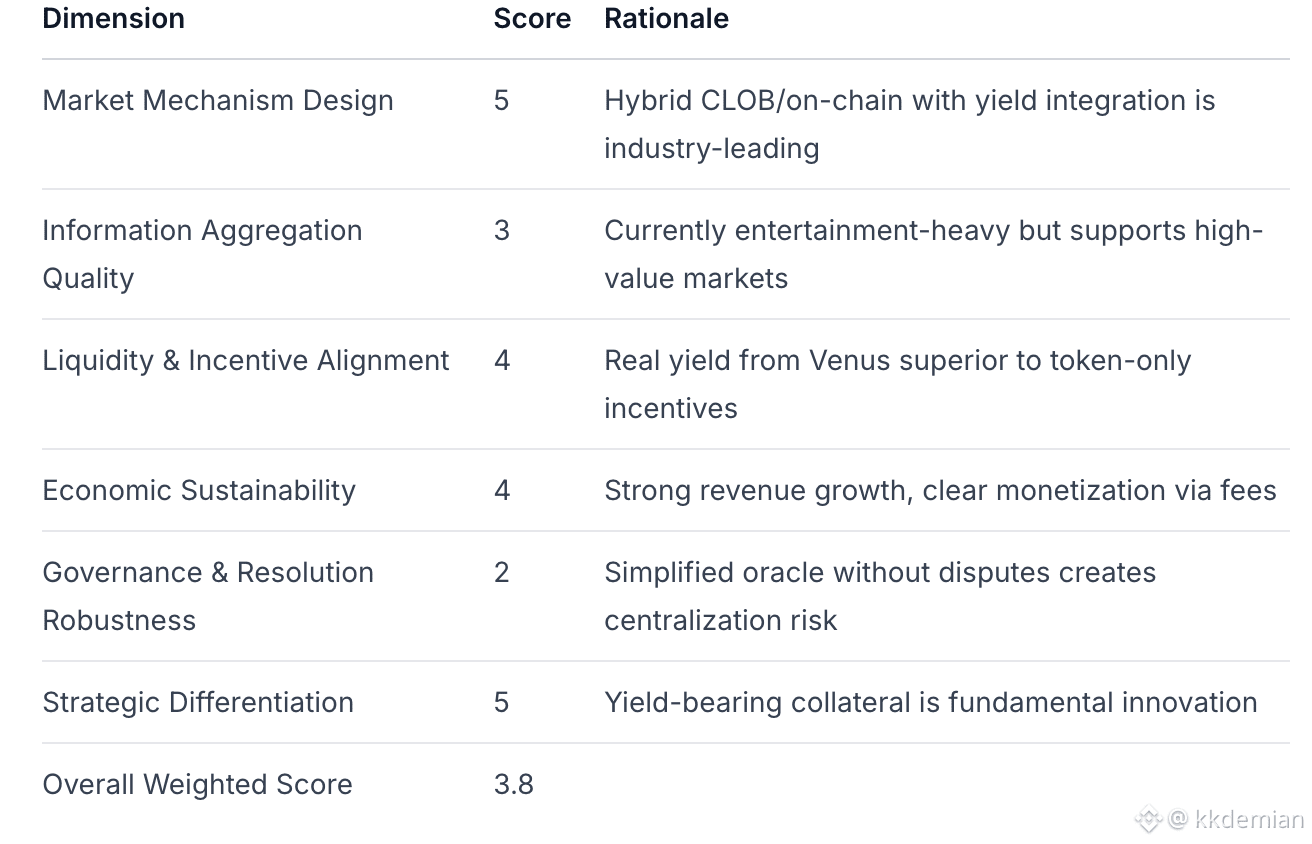The height and width of the screenshot is (844, 1312).
Task: Click the Dimension column header
Action: [x=113, y=18]
